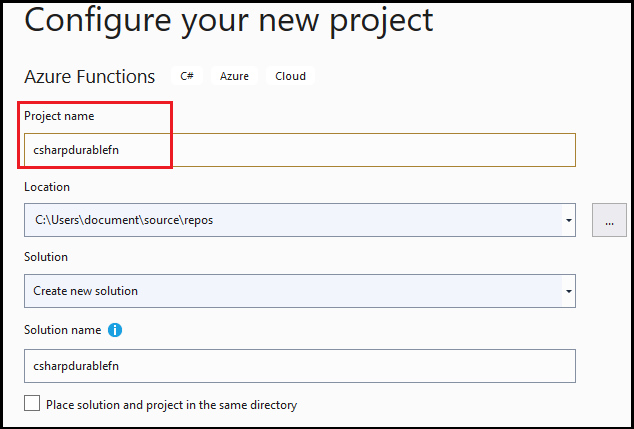634x429 pixels.
Task: Focus the Project name input field
Action: click(x=300, y=150)
